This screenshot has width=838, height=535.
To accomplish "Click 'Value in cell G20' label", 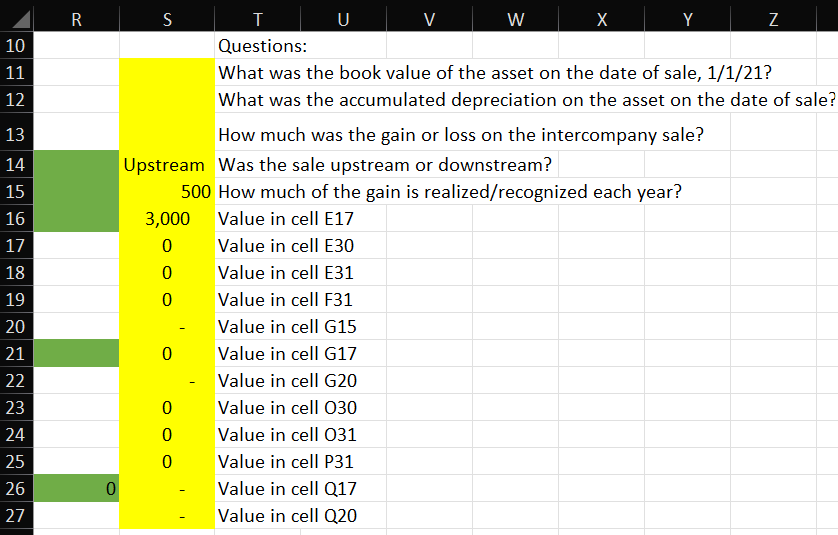I will tap(288, 381).
